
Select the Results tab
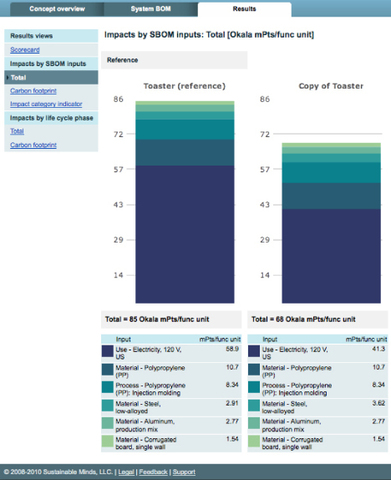[244, 9]
